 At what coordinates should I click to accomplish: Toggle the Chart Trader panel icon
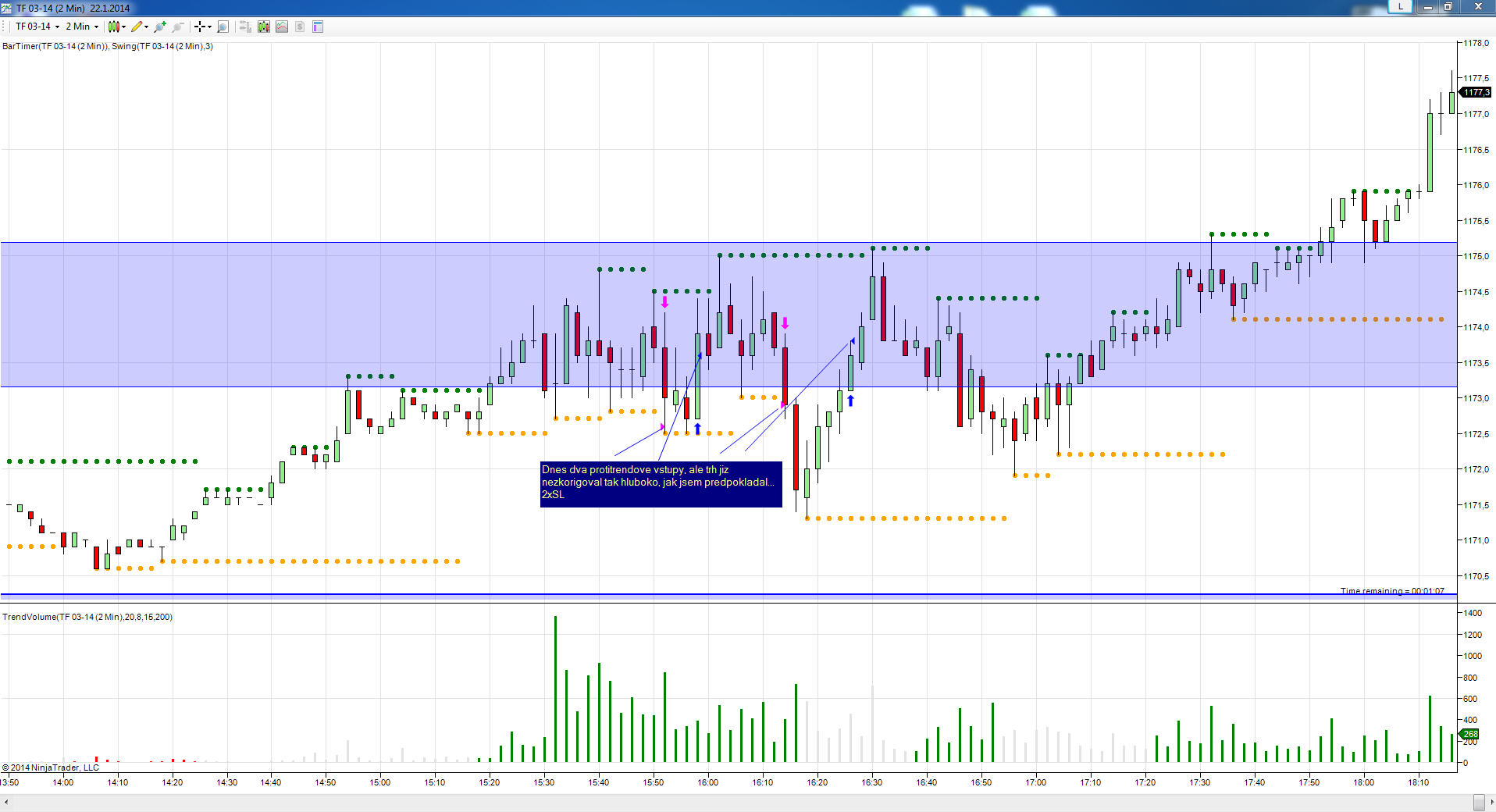pos(245,27)
